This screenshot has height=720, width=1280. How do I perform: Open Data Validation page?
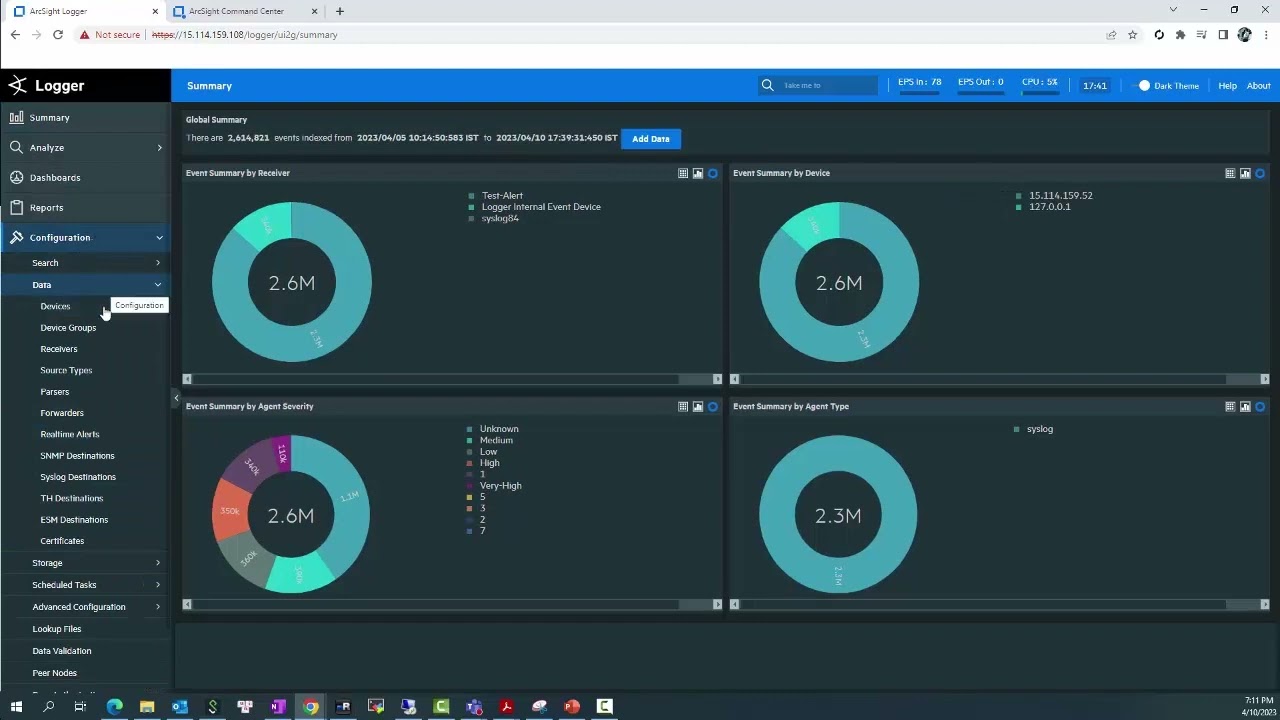tap(61, 651)
